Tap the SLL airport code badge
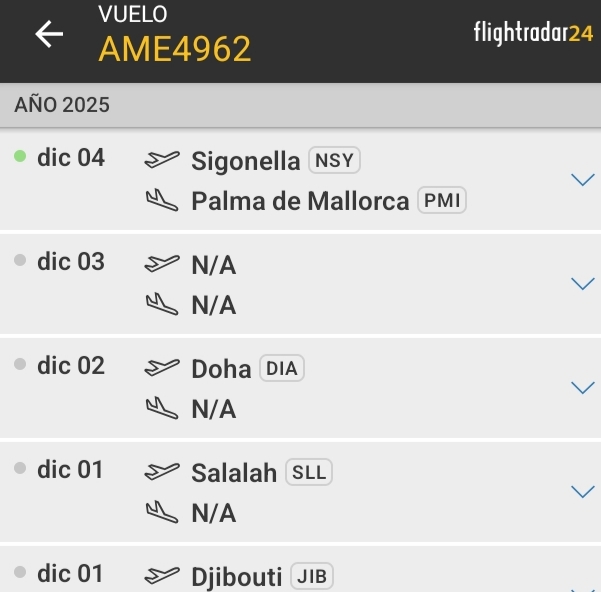The image size is (601, 592). [x=308, y=472]
